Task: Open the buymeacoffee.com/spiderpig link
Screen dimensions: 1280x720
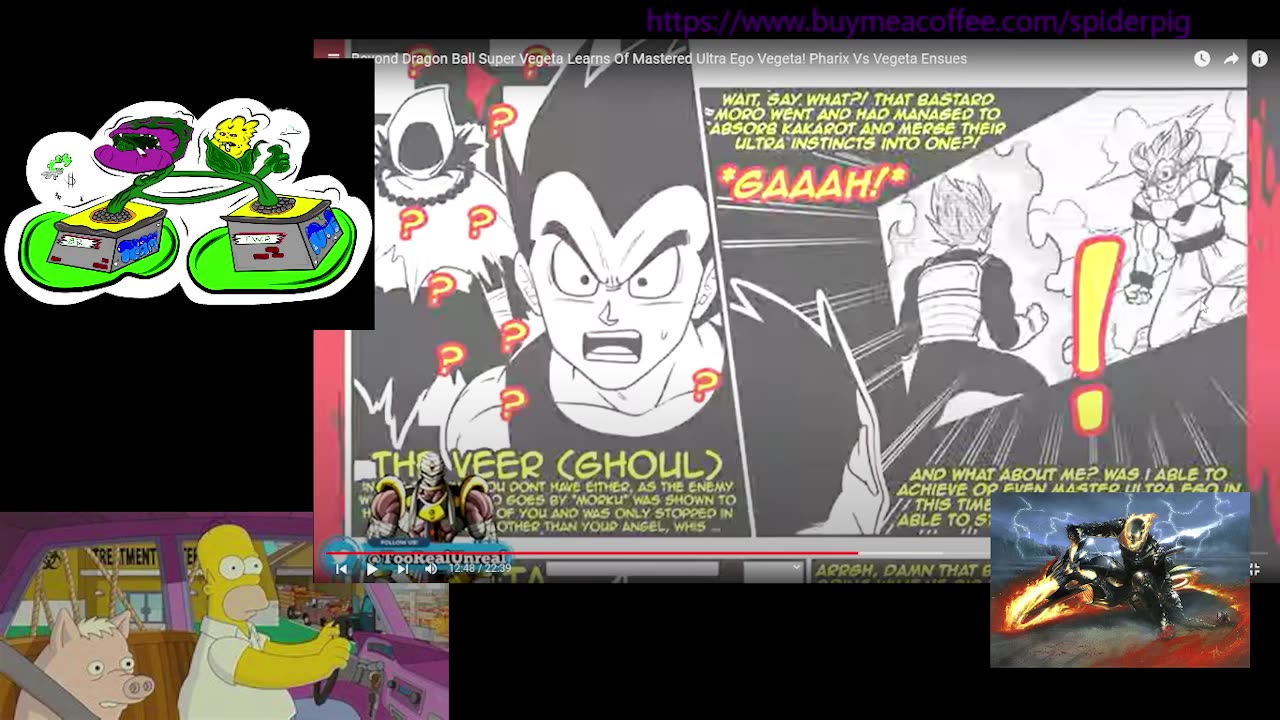Action: point(918,22)
